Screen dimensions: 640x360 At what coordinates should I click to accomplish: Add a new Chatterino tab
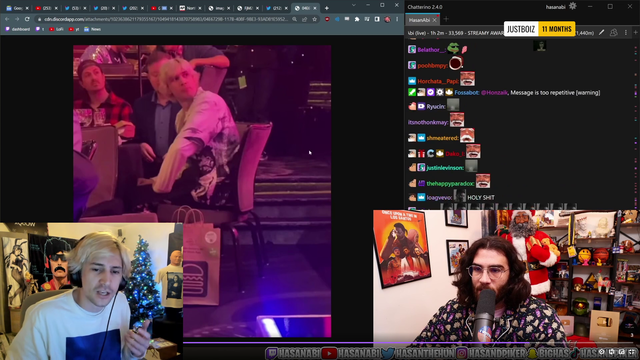coord(446,19)
